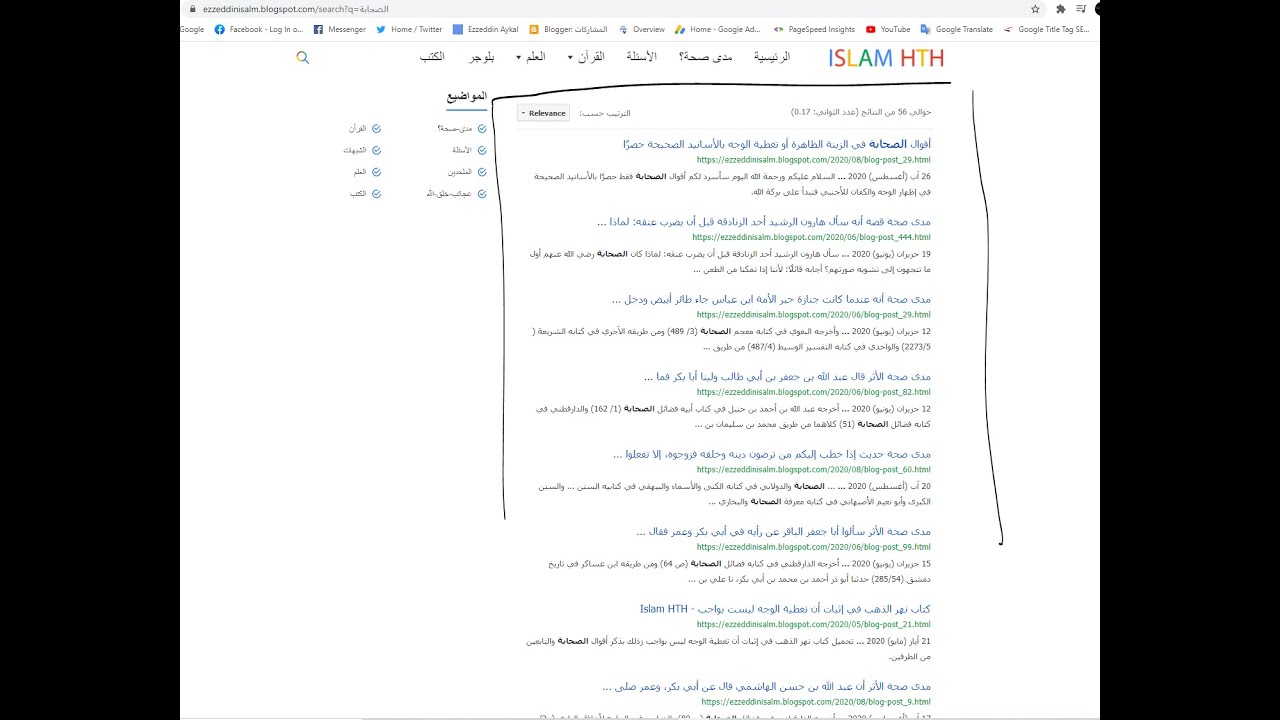Open the بلوجر menu item

click(482, 57)
